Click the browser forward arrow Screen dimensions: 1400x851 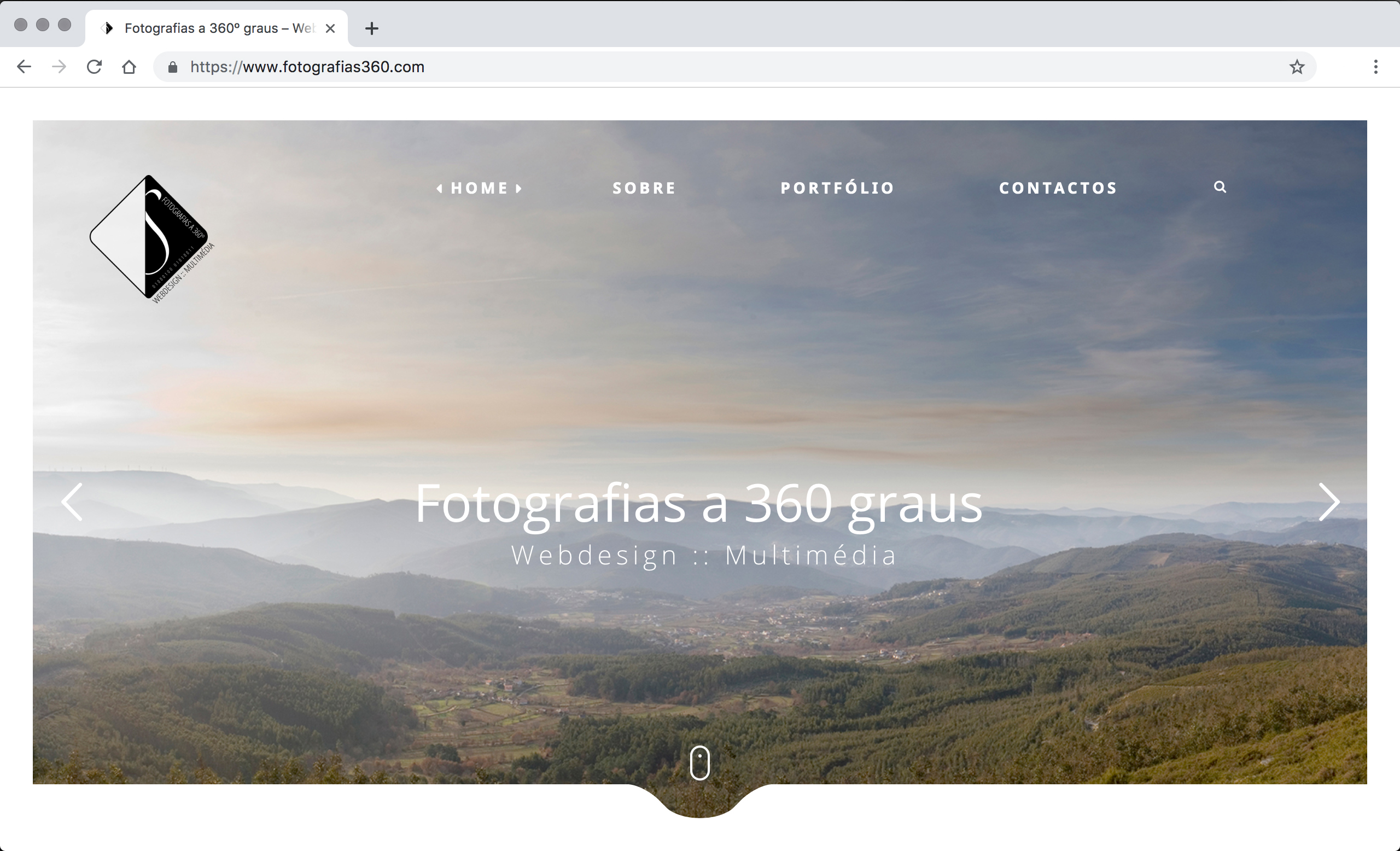[x=59, y=67]
